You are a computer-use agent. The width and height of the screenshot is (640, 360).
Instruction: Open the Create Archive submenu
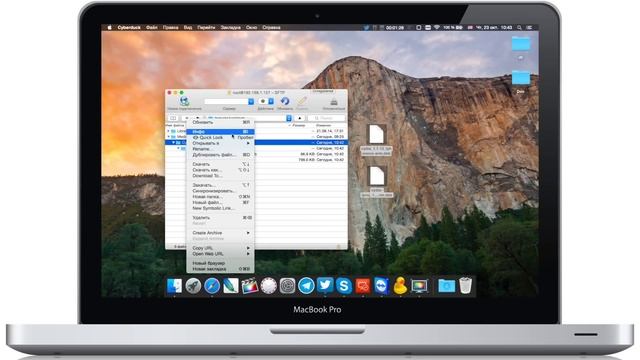(220, 233)
